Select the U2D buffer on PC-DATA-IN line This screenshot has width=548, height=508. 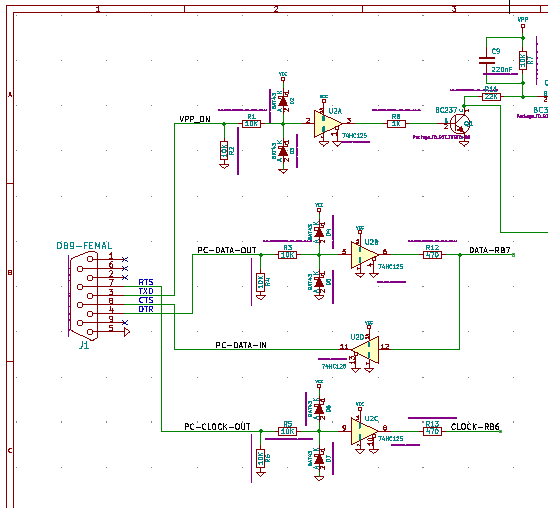[365, 349]
